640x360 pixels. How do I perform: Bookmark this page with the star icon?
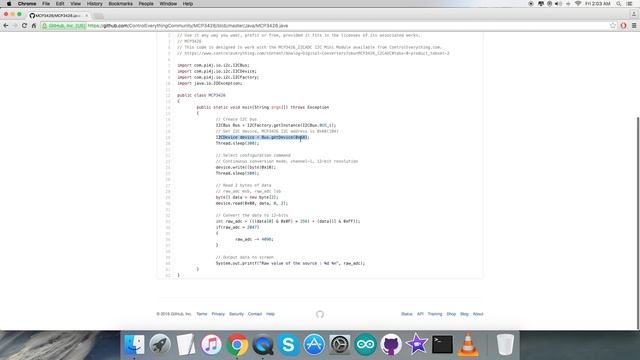[613, 26]
